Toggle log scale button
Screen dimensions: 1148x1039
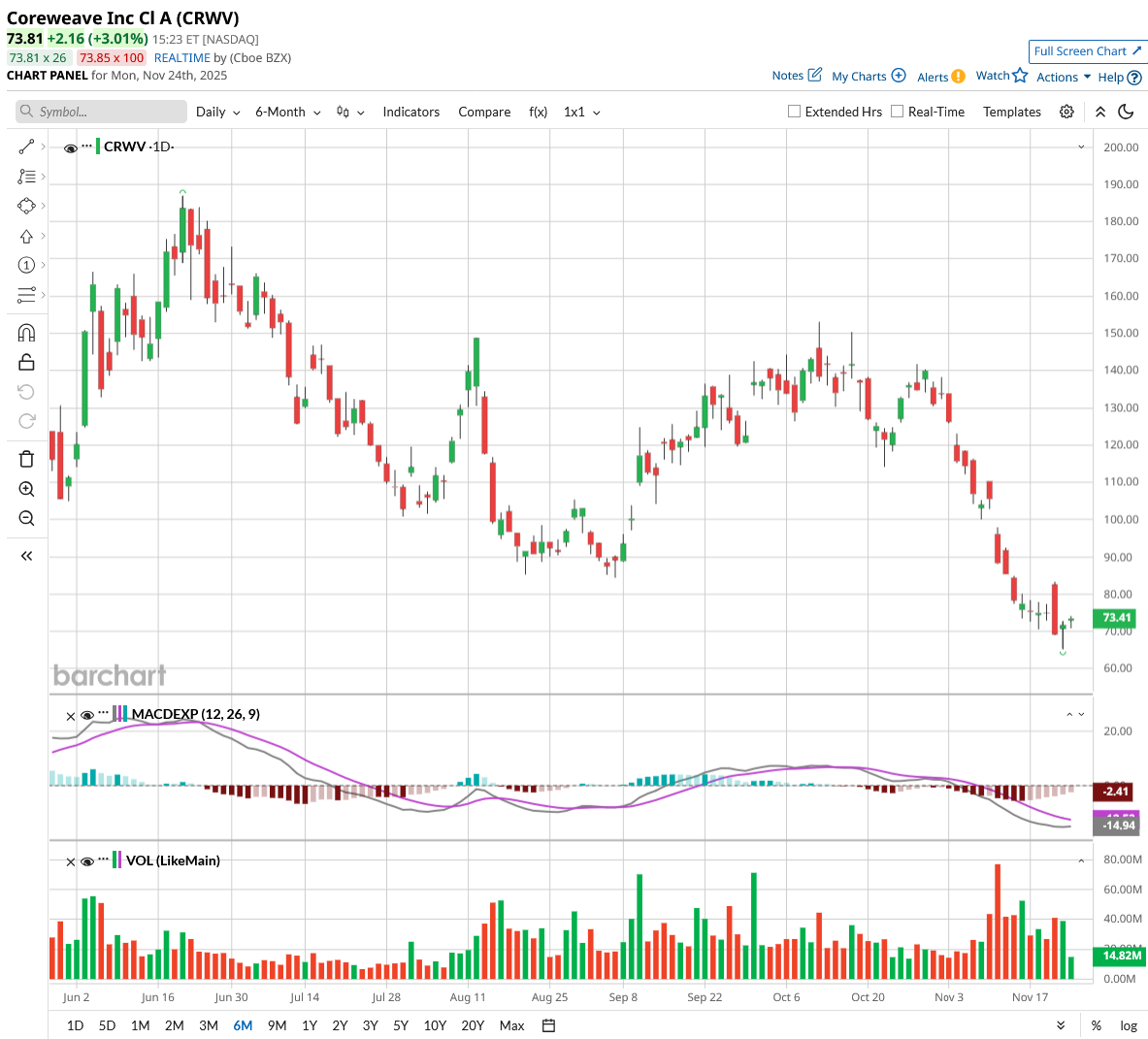[1129, 1025]
